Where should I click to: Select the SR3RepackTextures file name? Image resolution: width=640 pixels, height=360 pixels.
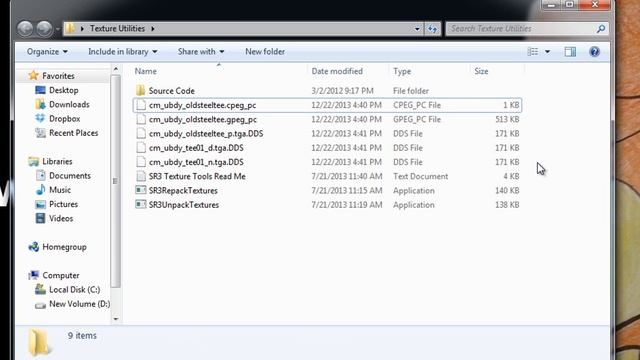click(x=183, y=191)
